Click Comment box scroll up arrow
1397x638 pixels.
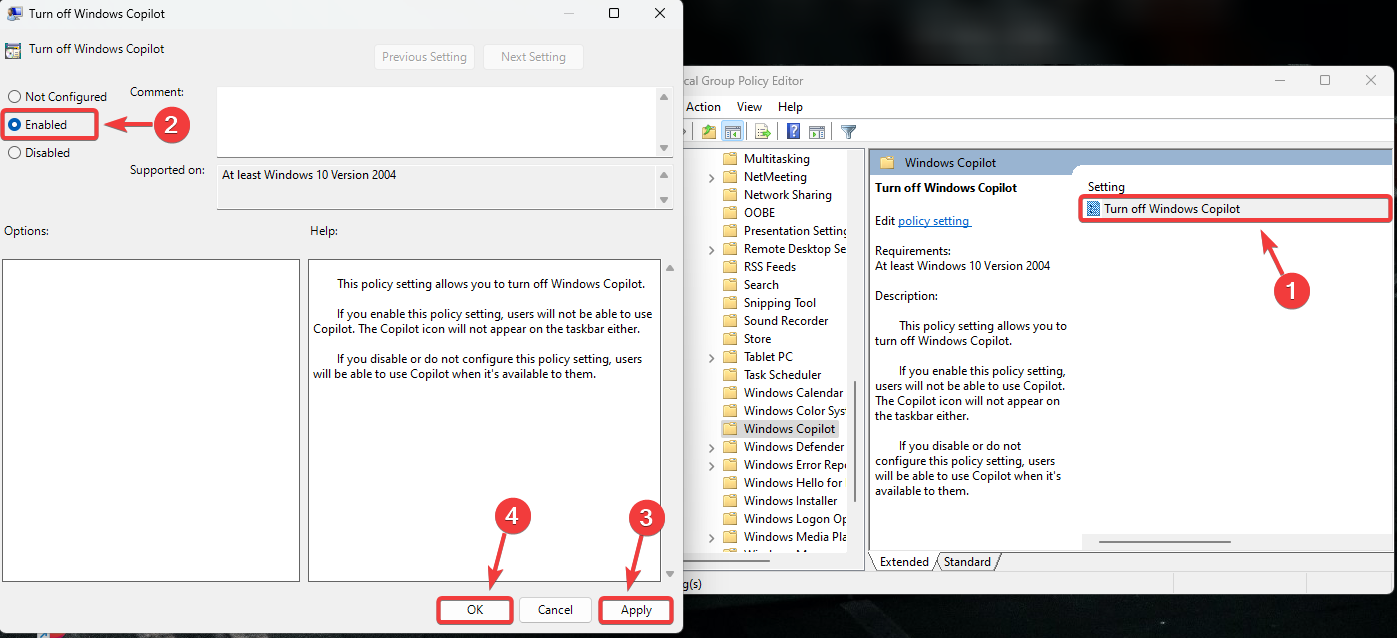click(x=664, y=97)
